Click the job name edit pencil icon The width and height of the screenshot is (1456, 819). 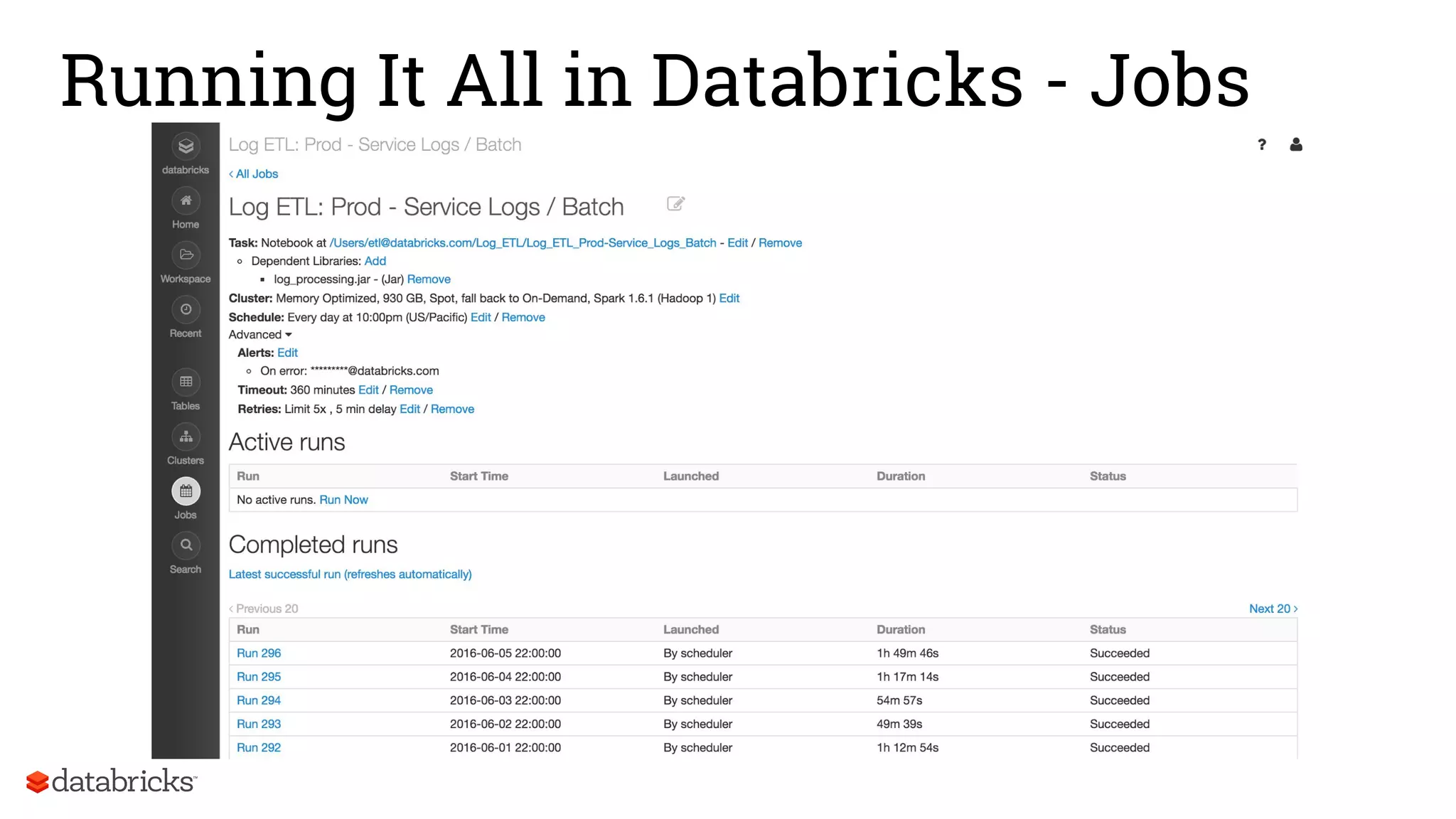675,205
